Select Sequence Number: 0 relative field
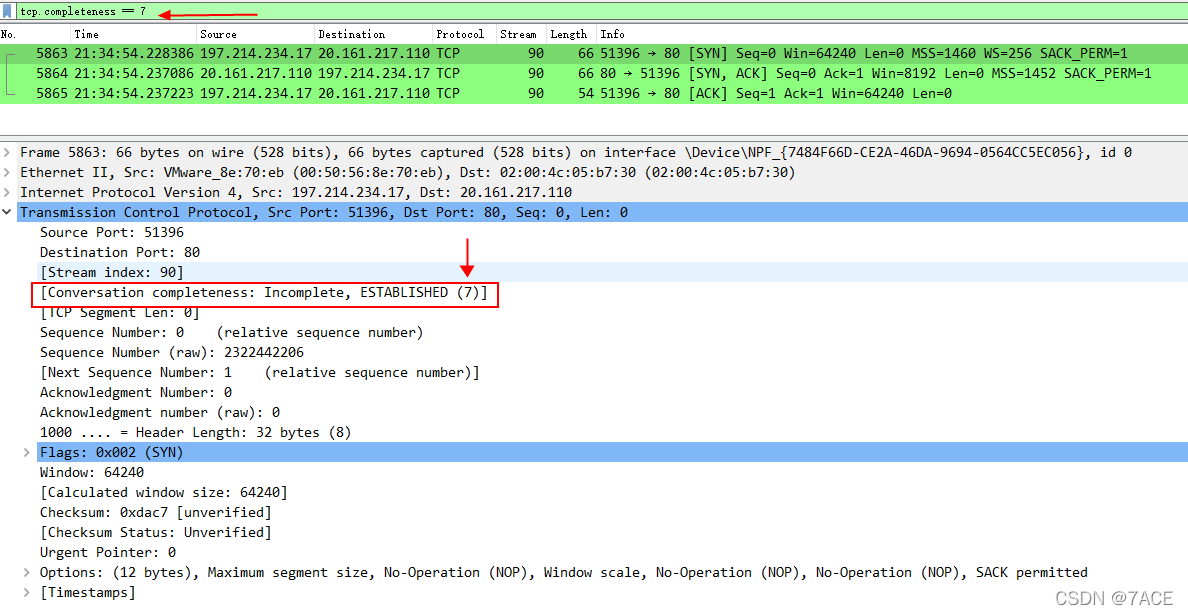The height and width of the screenshot is (615, 1188). pyautogui.click(x=231, y=332)
